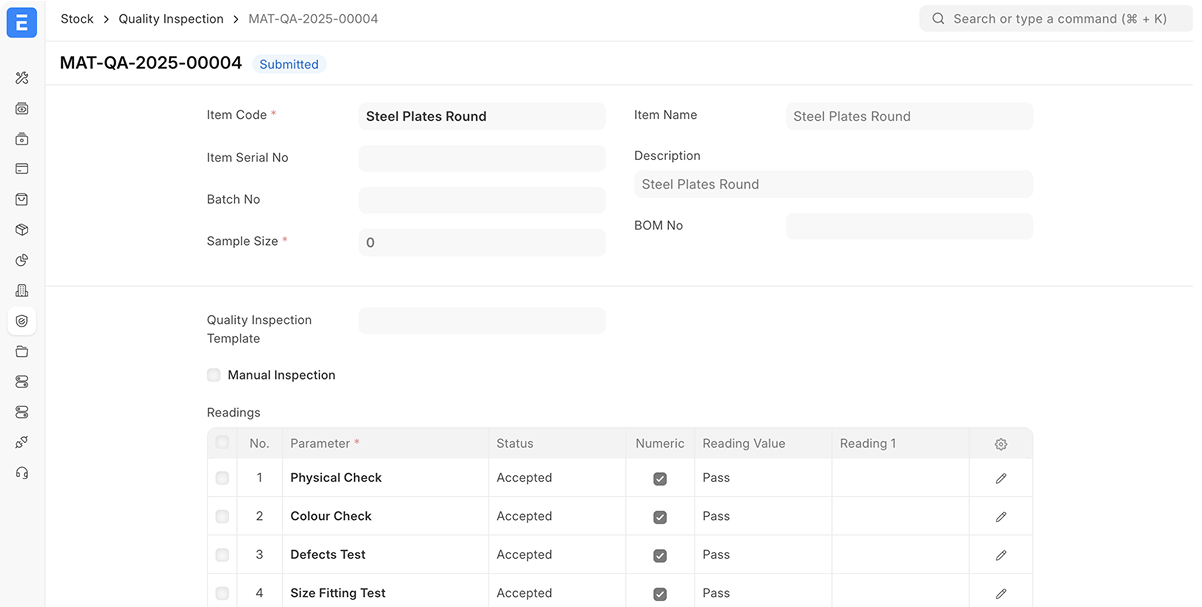1202x607 pixels.
Task: Edit the Physical Check row with pencil
Action: pos(1001,479)
